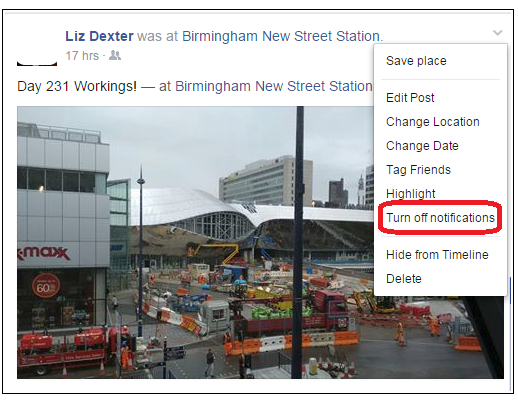518x402 pixels.
Task: Open the Birmingham New Street Station header link
Action: tap(282, 36)
